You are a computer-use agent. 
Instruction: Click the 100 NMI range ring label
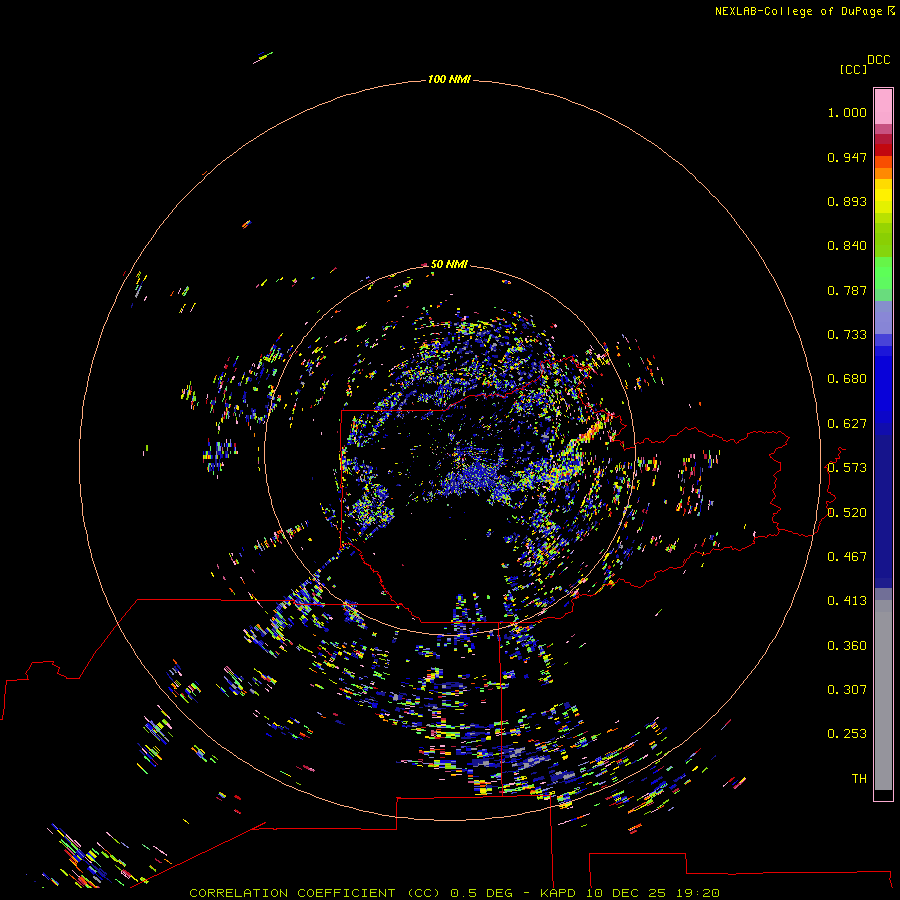pos(449,79)
